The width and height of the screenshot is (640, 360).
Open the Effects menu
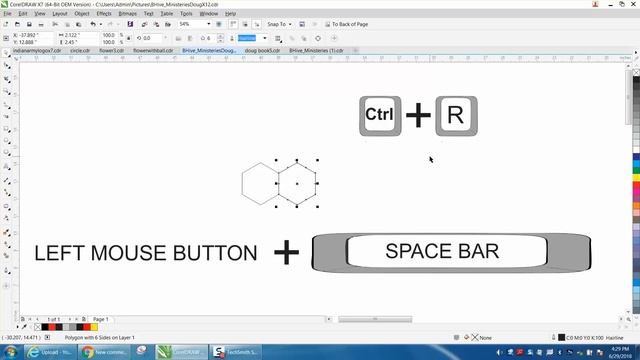(104, 13)
